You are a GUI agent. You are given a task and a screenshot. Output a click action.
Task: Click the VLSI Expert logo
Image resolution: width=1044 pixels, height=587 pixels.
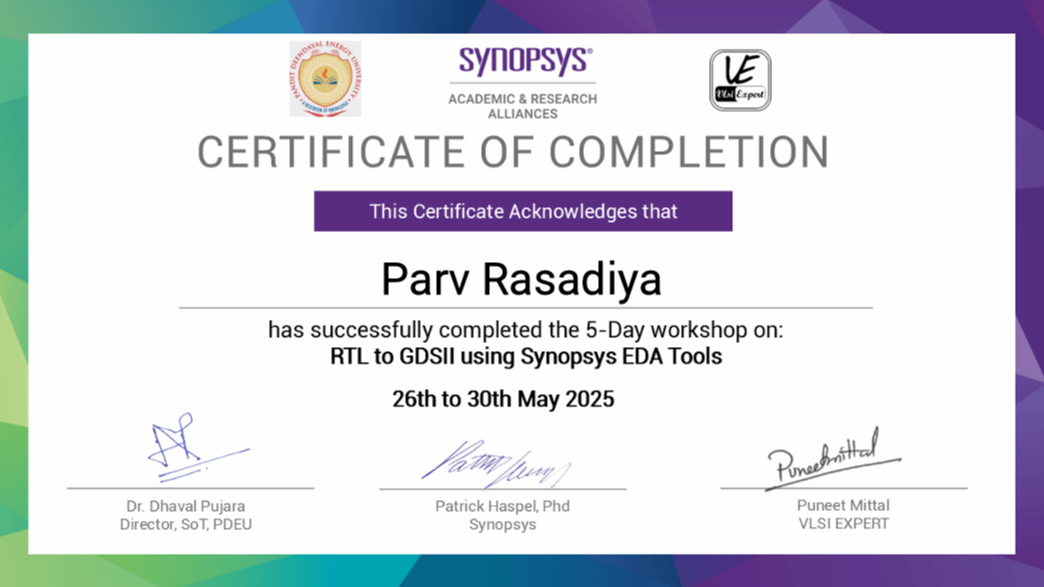click(x=739, y=81)
